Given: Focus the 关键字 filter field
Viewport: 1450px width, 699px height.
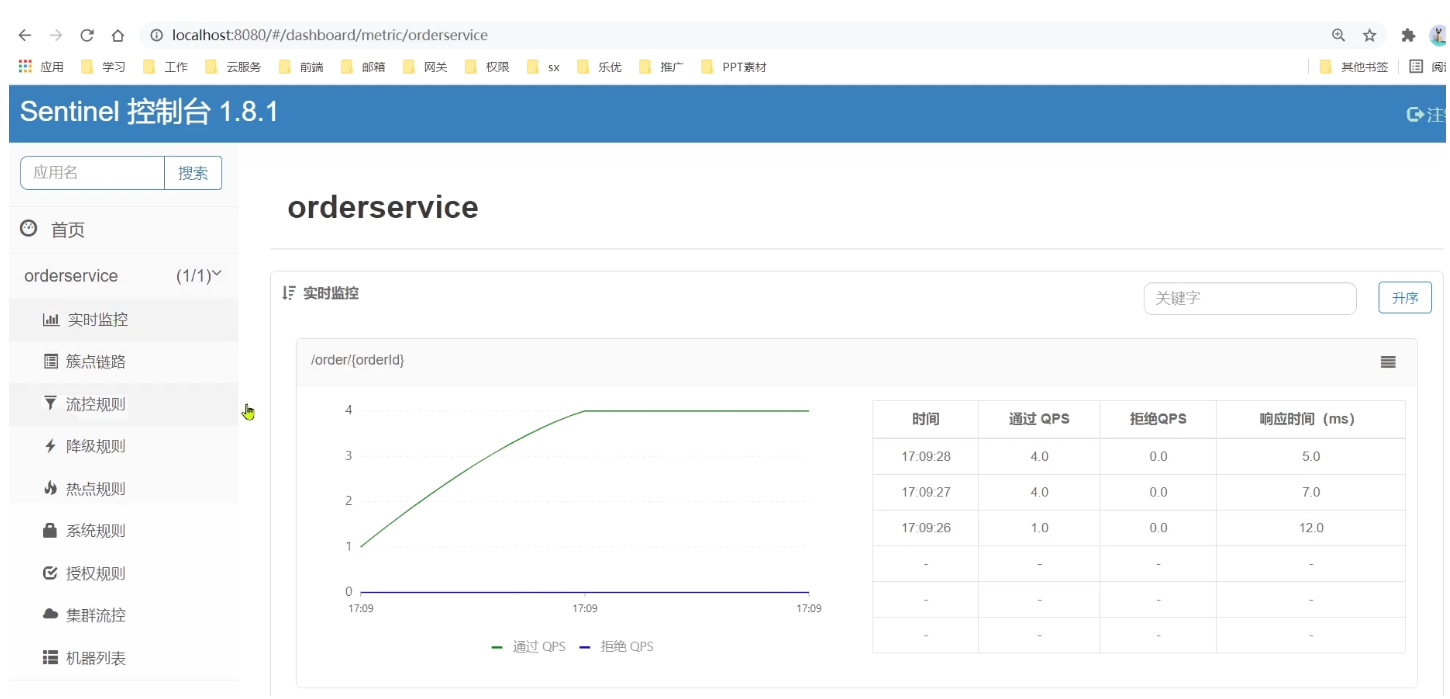Looking at the screenshot, I should (x=1250, y=298).
